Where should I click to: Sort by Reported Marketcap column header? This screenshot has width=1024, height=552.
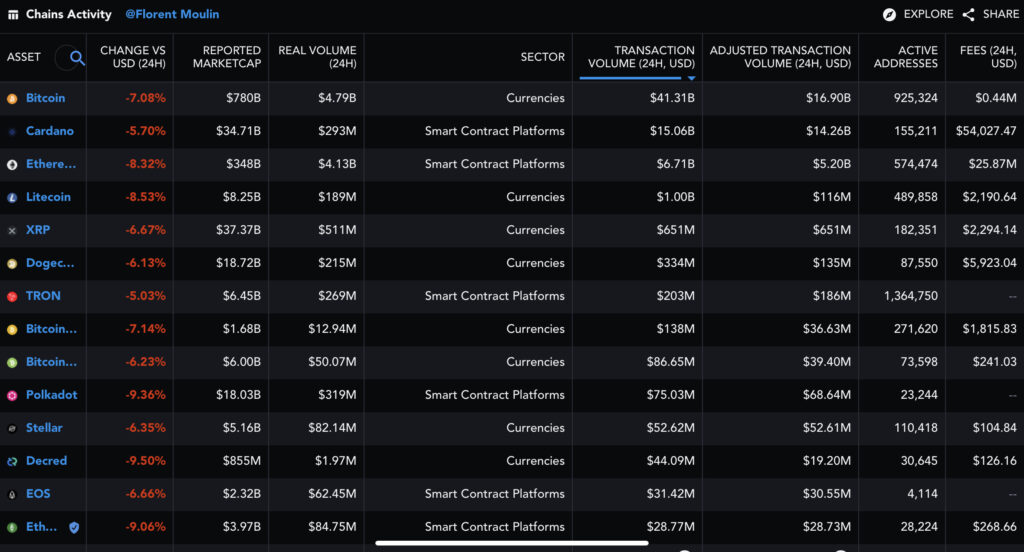click(x=231, y=57)
